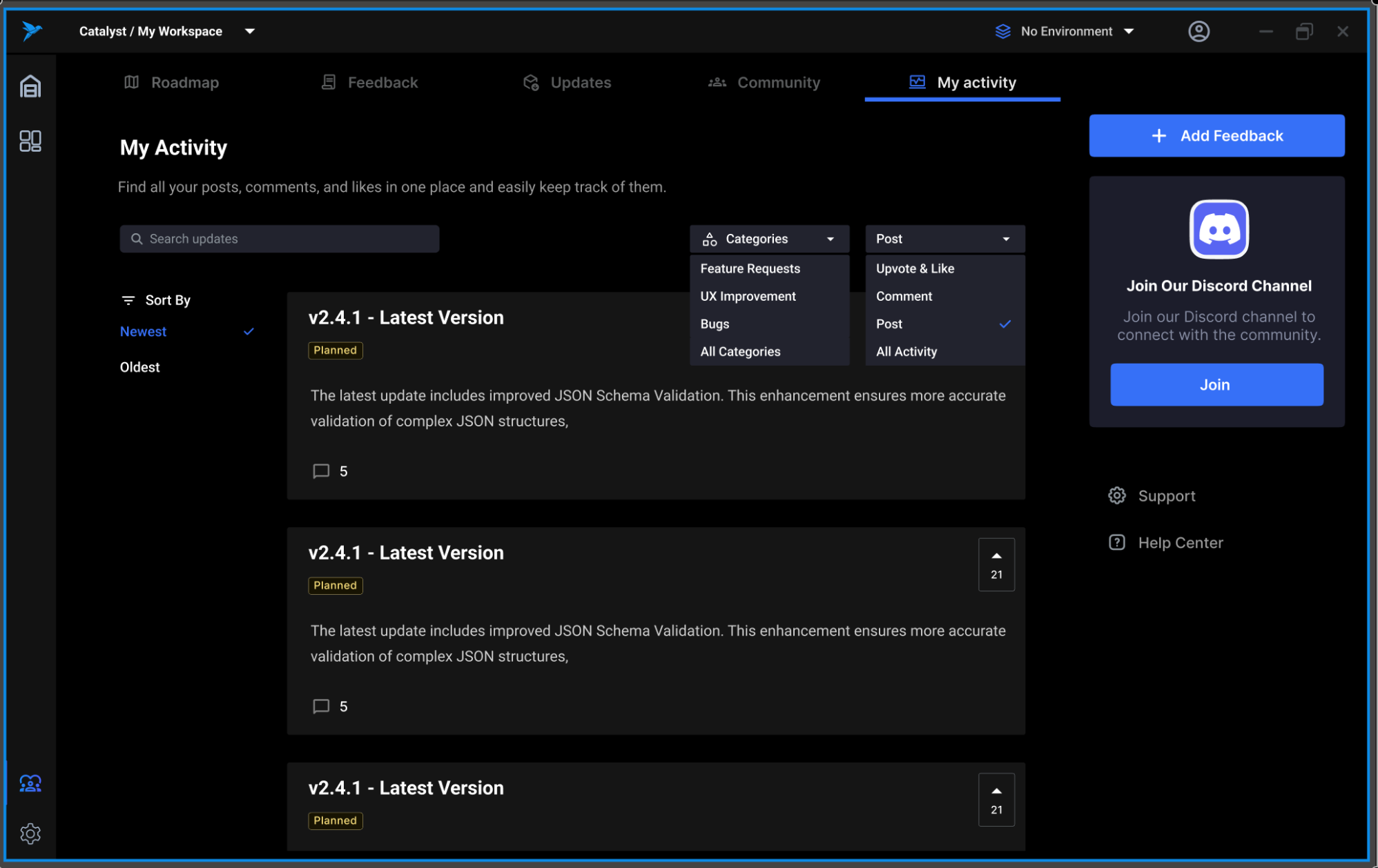Select Newest sort order option
Viewport: 1378px width, 868px height.
(x=143, y=331)
